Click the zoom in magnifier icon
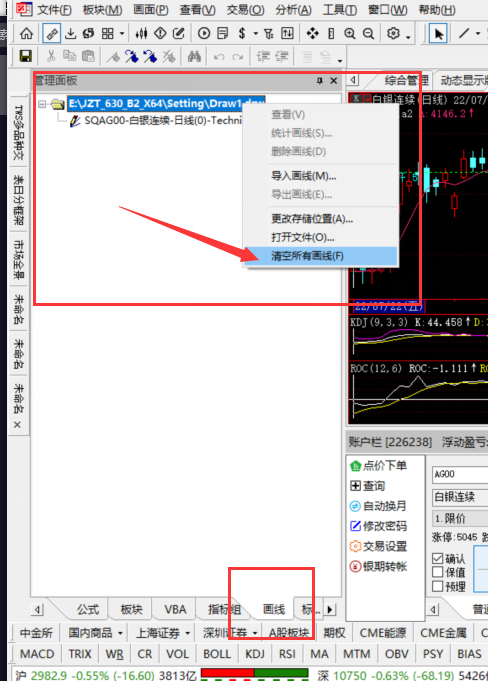Screen dimensions: 488x681 [350, 33]
